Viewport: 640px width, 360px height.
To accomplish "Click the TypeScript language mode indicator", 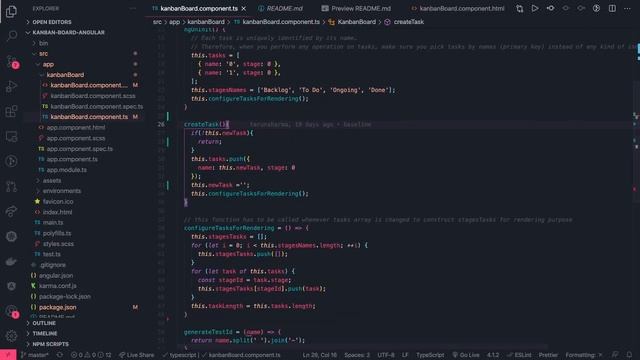I will pyautogui.click(x=430, y=355).
